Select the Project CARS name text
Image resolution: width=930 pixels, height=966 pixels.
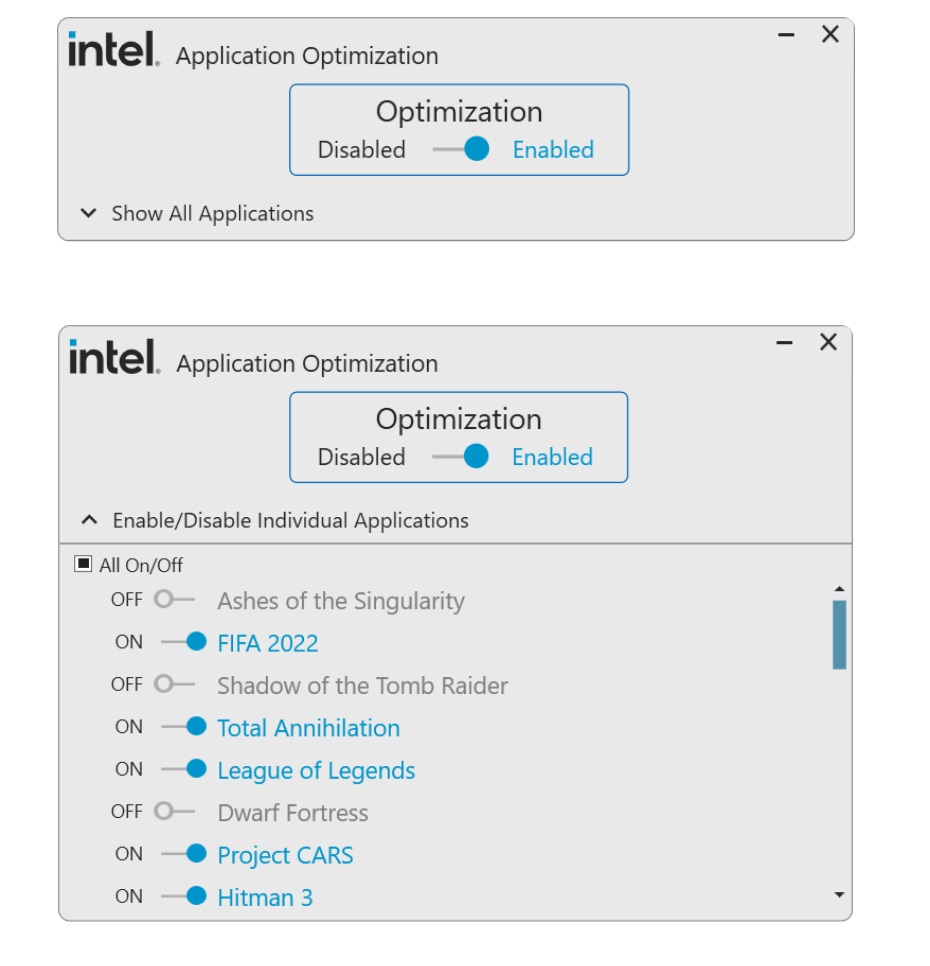(285, 855)
